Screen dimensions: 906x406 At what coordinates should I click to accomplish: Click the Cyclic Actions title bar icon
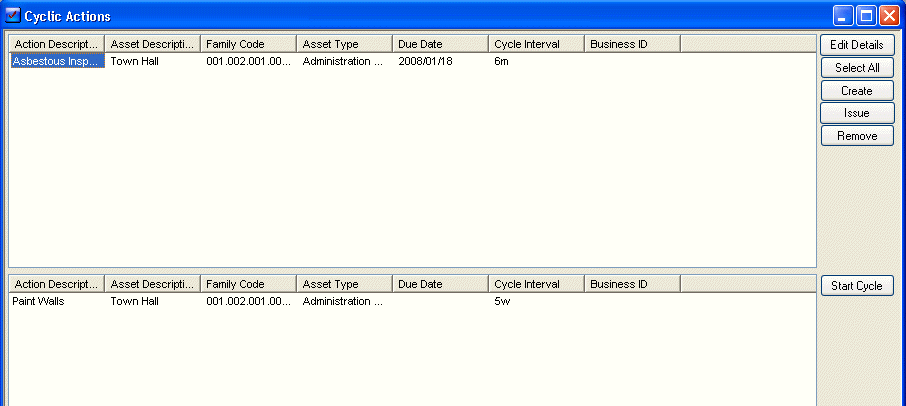point(12,16)
